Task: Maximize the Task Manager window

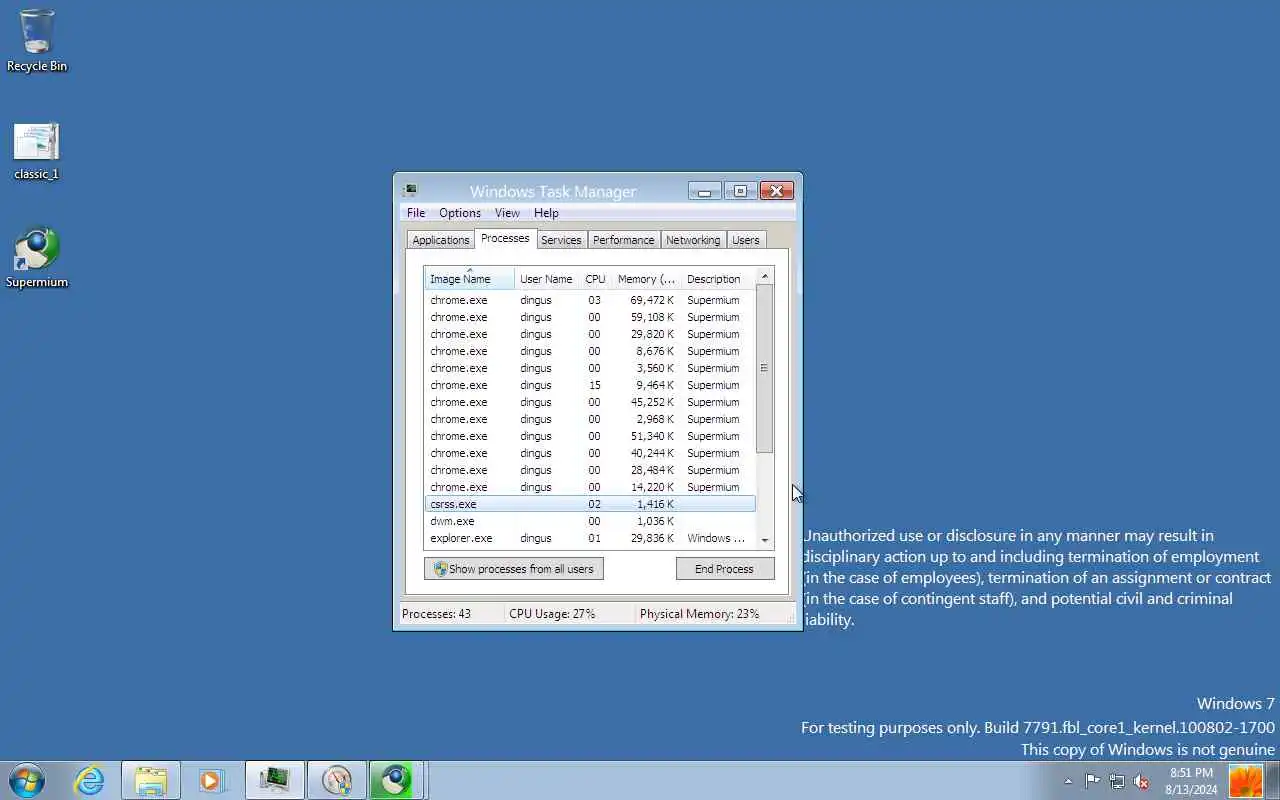Action: pyautogui.click(x=740, y=191)
